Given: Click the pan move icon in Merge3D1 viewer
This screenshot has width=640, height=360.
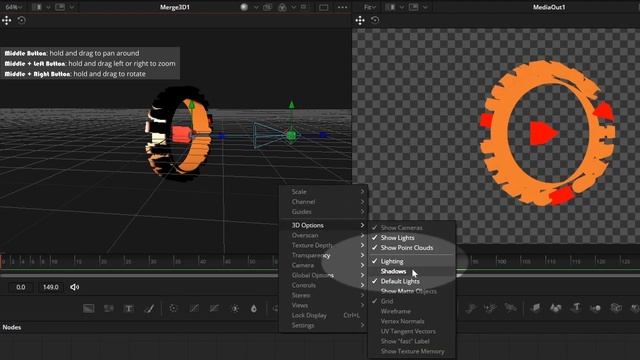Looking at the screenshot, I should click(x=7, y=20).
